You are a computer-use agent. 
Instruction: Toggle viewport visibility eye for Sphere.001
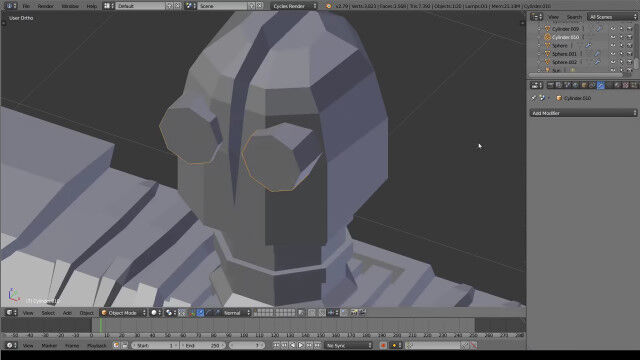(x=613, y=54)
